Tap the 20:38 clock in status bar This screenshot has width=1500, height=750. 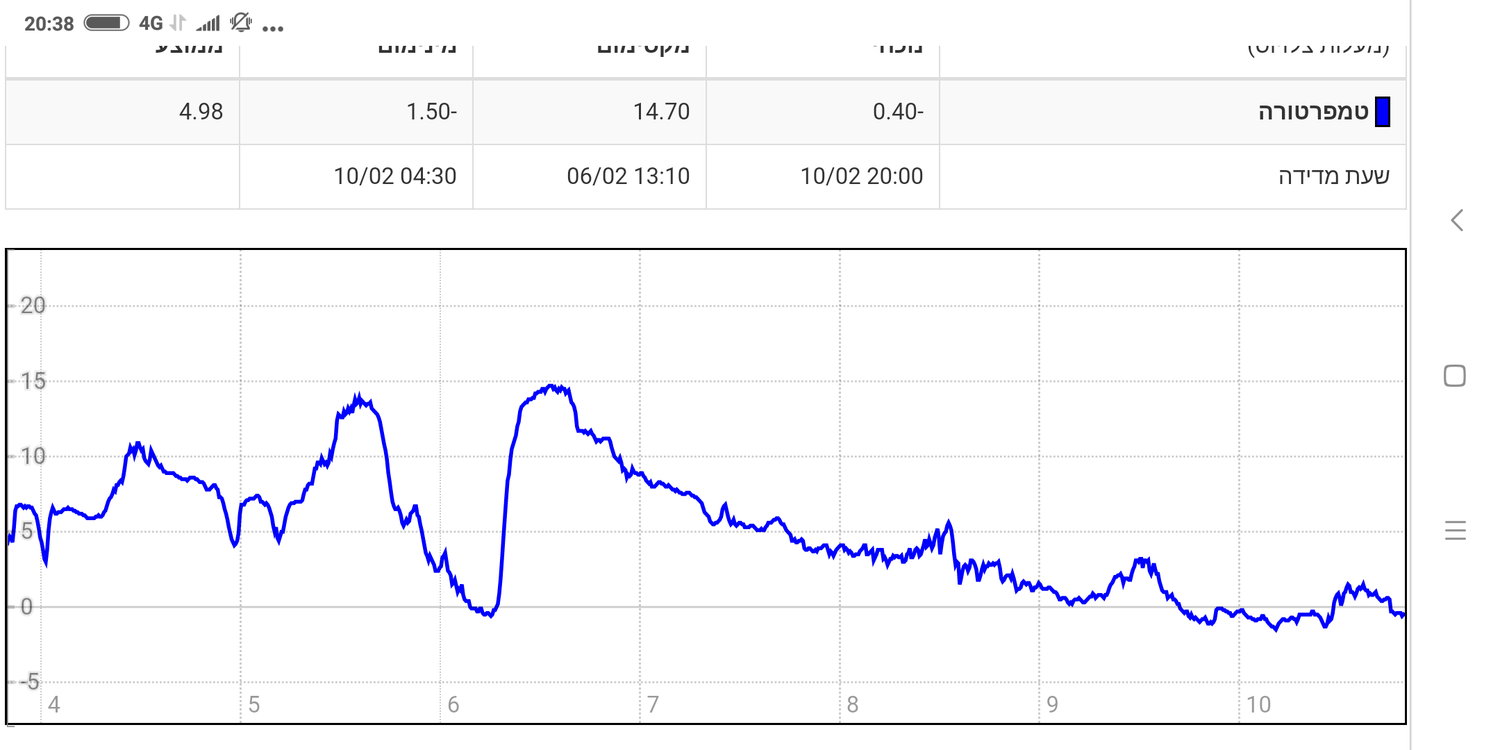click(49, 24)
